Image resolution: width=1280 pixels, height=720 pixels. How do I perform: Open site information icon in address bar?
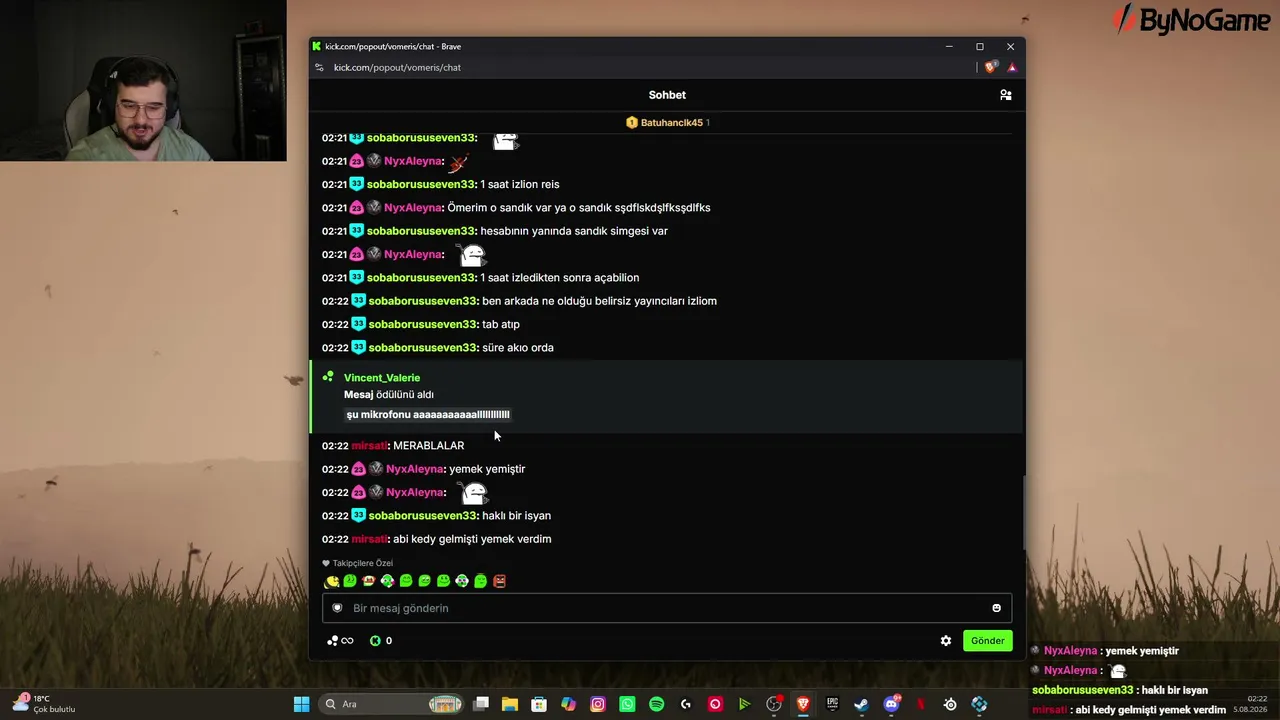click(319, 67)
